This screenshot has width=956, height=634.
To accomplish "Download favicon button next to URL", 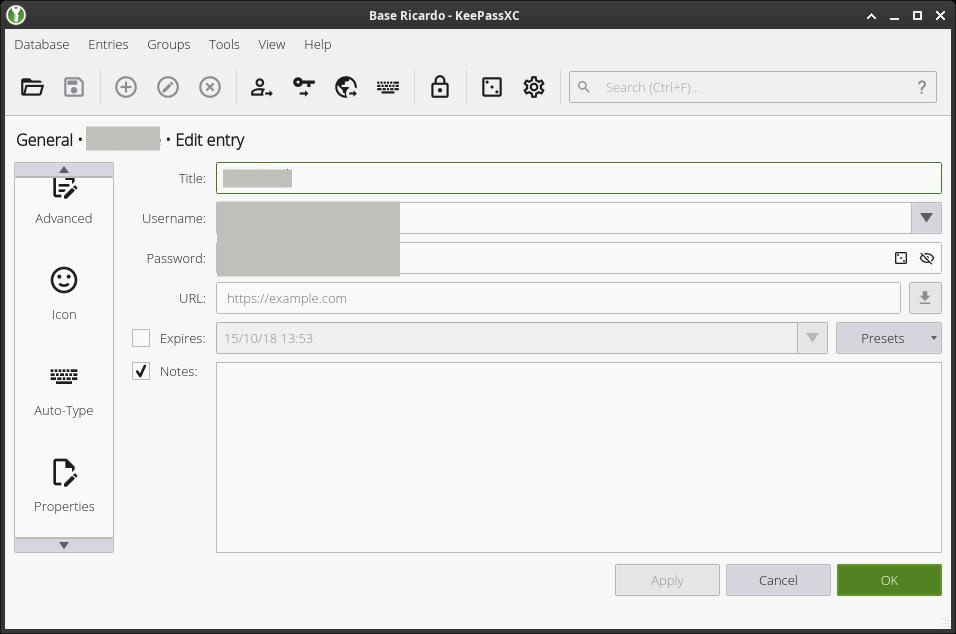I will (925, 298).
